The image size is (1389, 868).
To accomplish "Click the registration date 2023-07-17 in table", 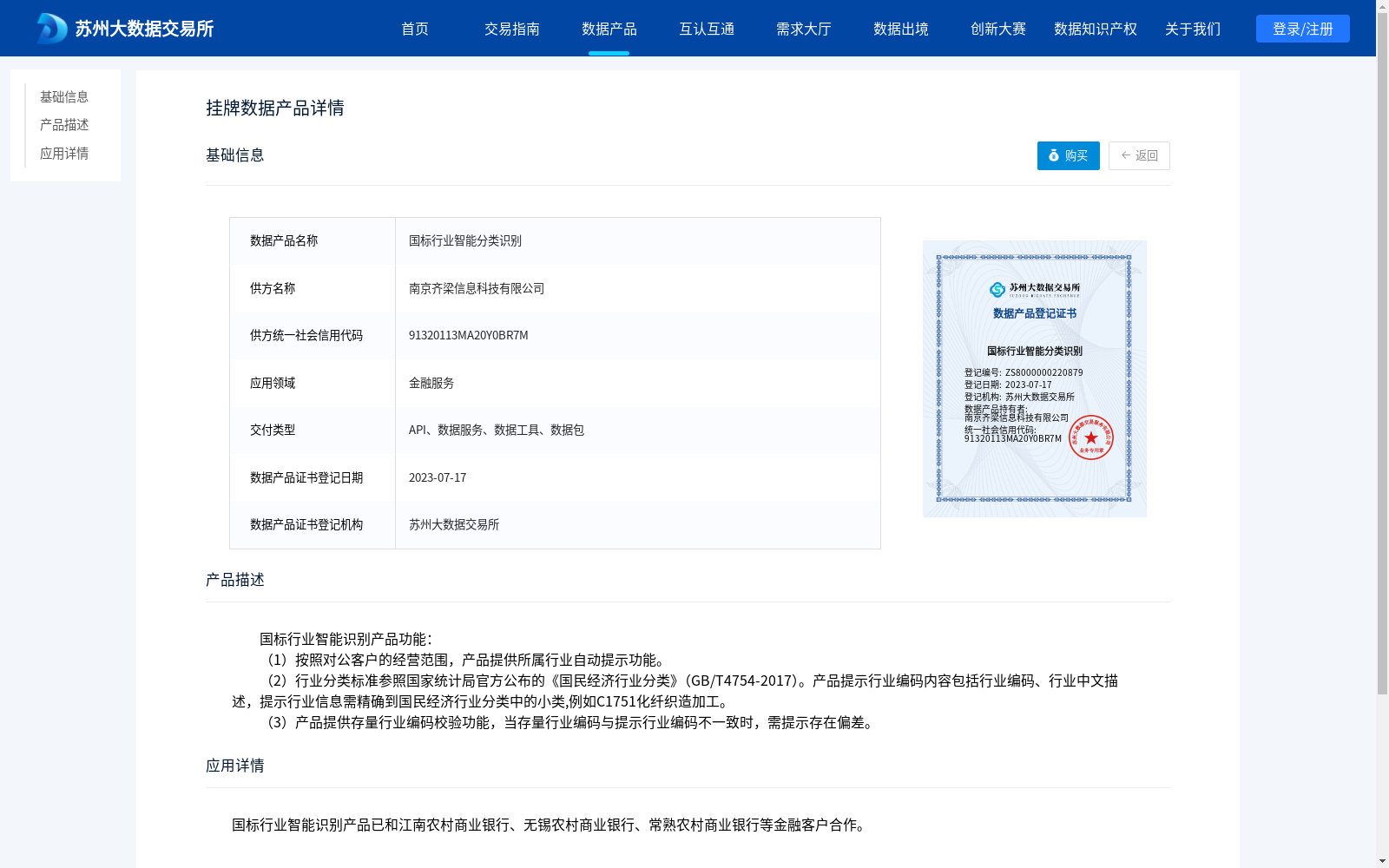I will 438,477.
